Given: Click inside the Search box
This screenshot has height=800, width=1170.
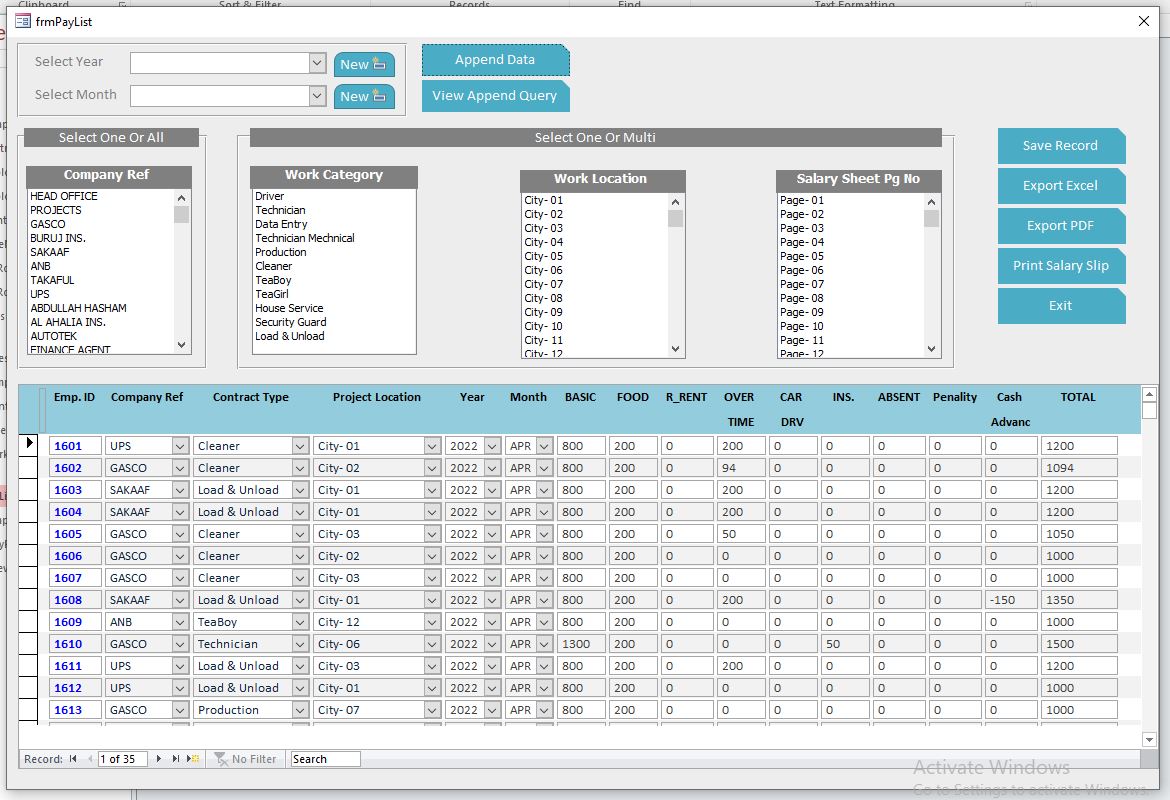Looking at the screenshot, I should (324, 758).
